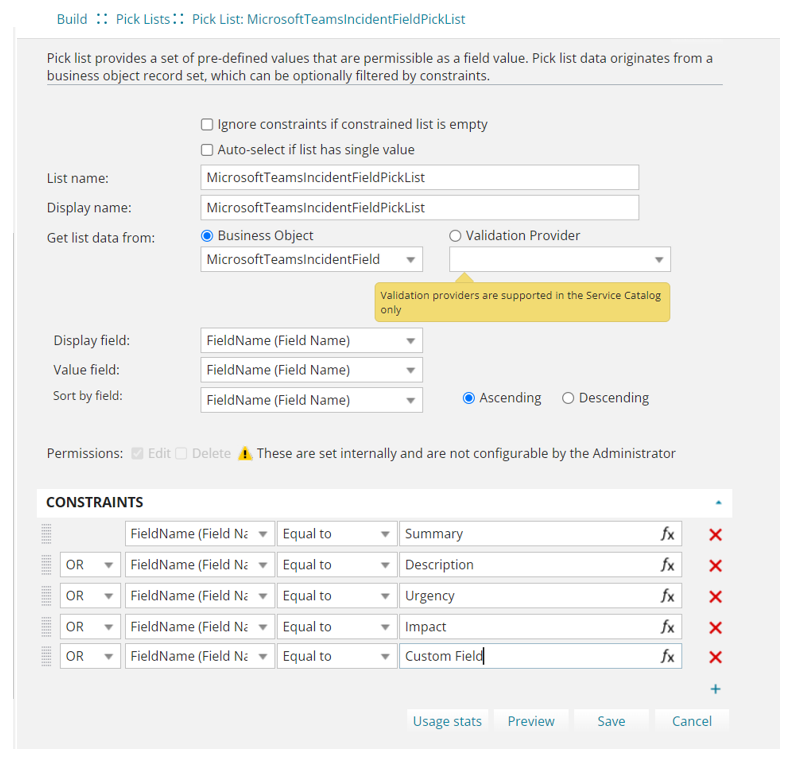This screenshot has height=762, width=790.
Task: Remove the Description constraint with red X
Action: tap(715, 566)
